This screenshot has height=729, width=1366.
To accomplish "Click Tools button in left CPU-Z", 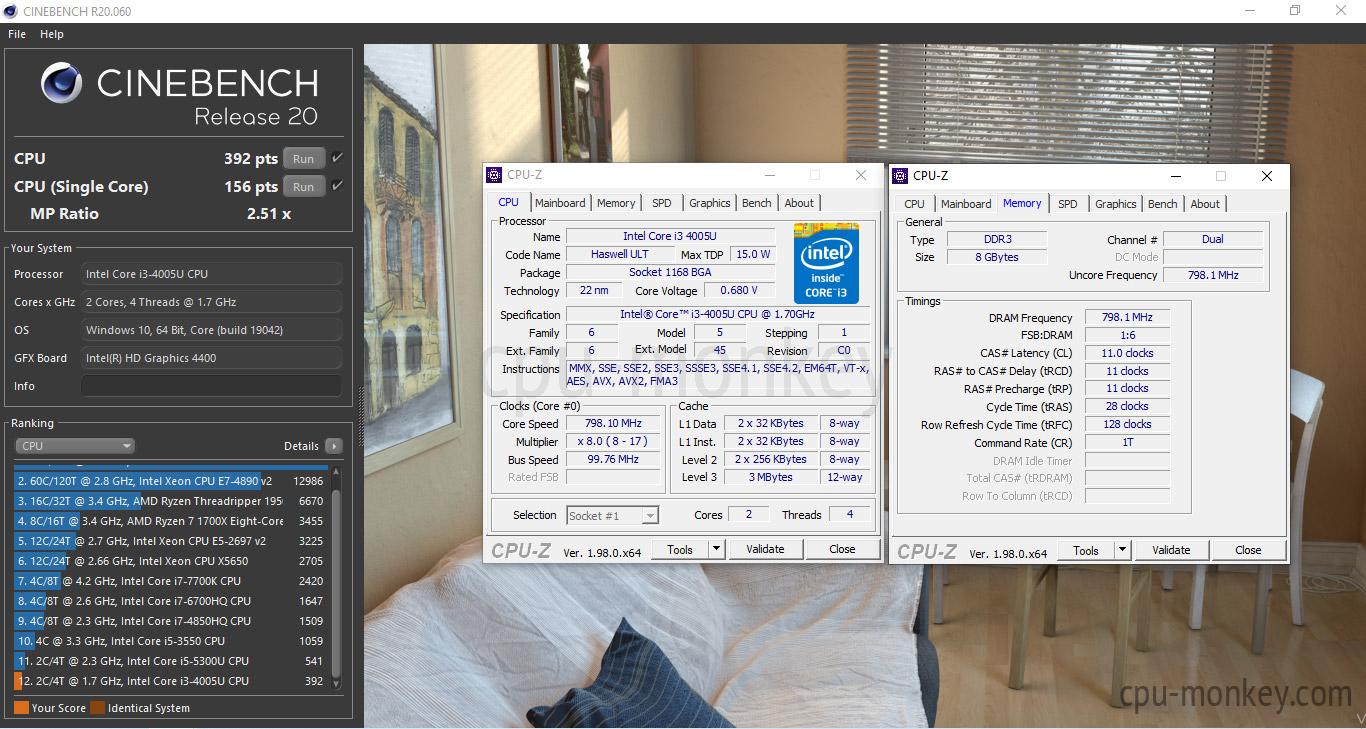I will click(680, 549).
